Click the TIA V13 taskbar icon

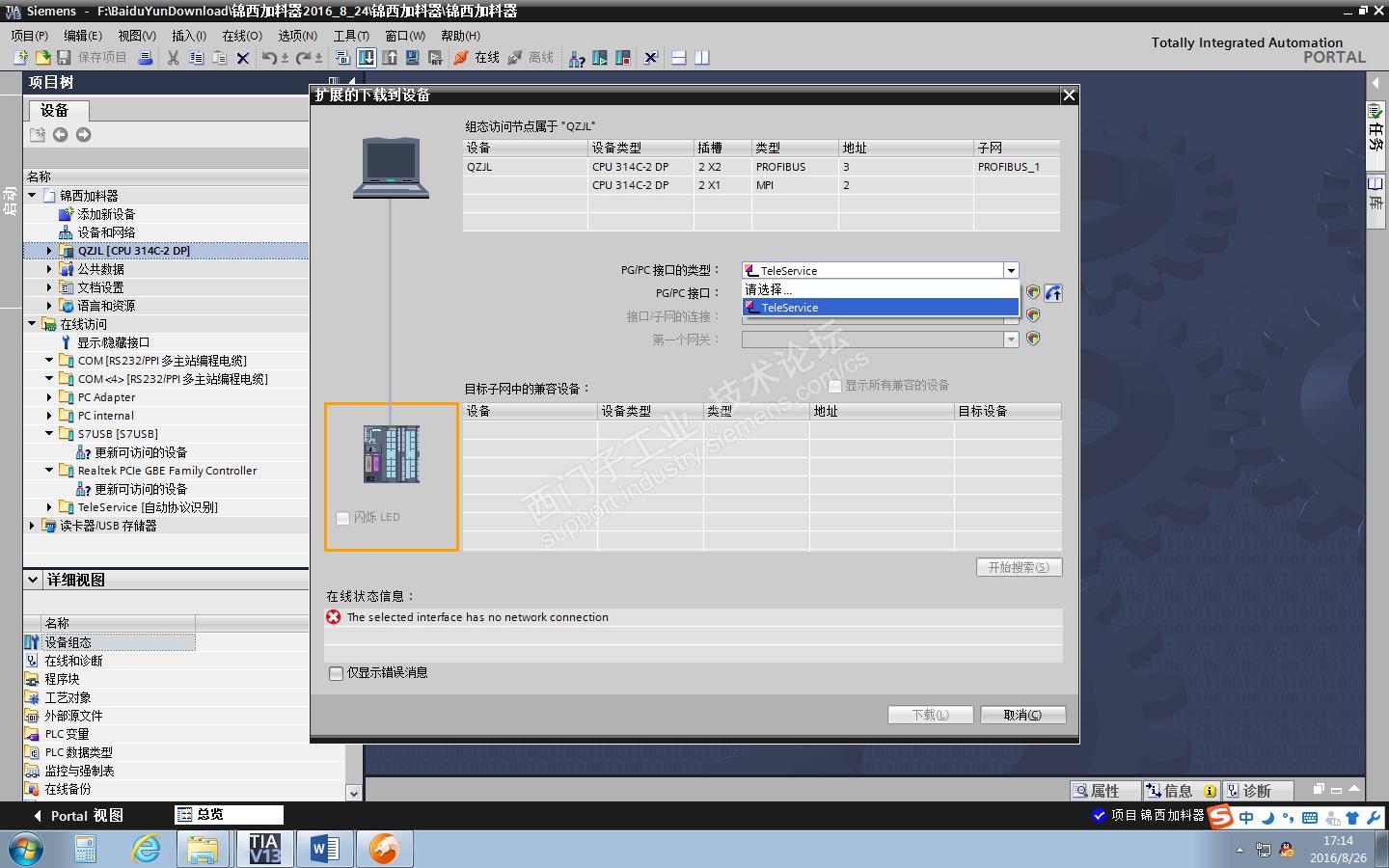coord(264,849)
